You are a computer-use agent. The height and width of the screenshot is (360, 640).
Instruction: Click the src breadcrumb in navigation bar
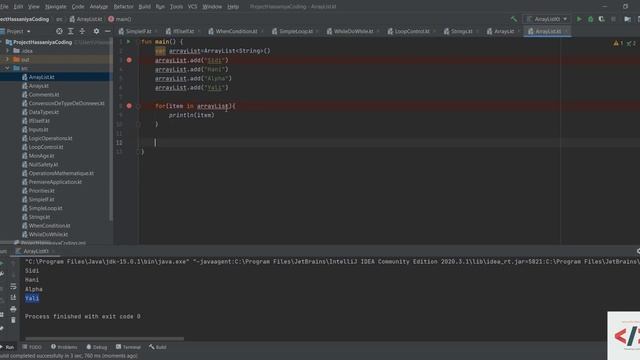point(59,19)
